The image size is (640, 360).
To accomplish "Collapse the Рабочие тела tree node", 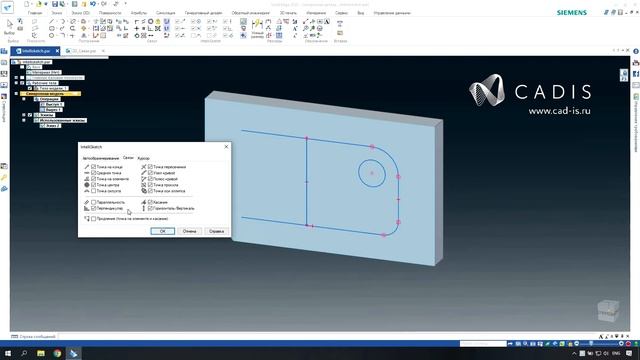I will (16, 83).
